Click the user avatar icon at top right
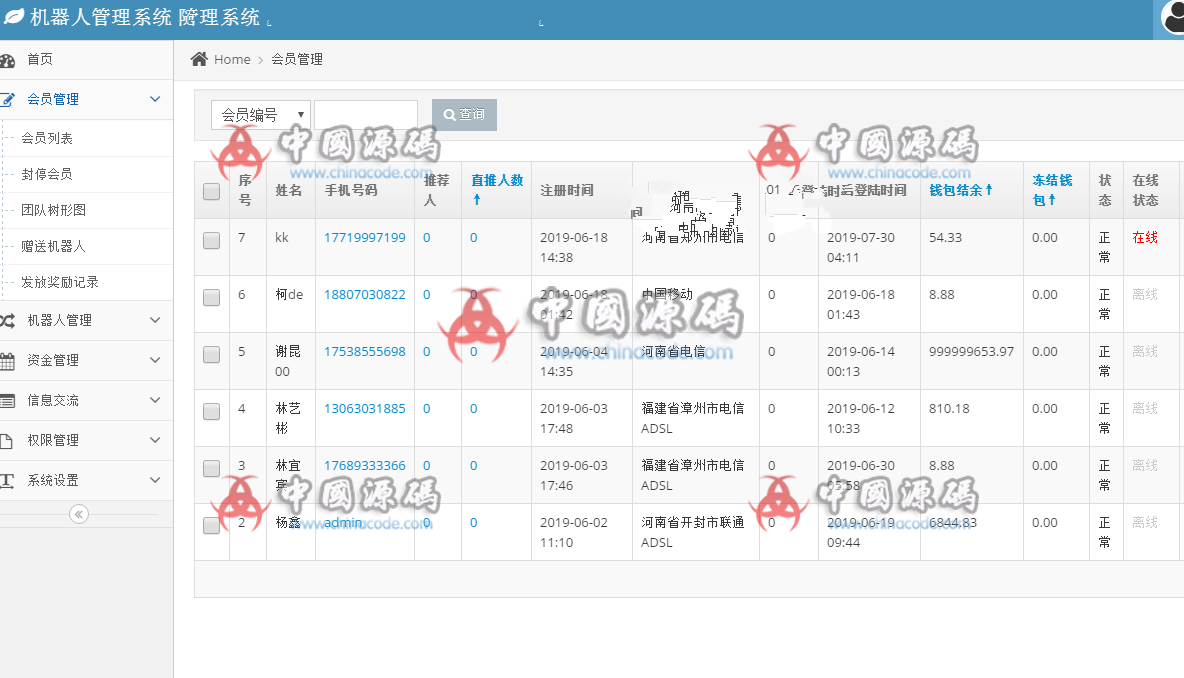The image size is (1184, 678). 1172,18
